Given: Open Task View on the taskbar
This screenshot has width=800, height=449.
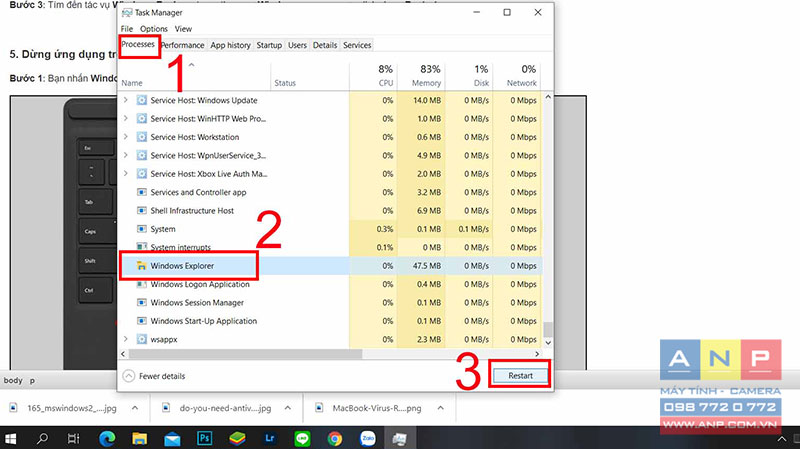Looking at the screenshot, I should coord(74,438).
